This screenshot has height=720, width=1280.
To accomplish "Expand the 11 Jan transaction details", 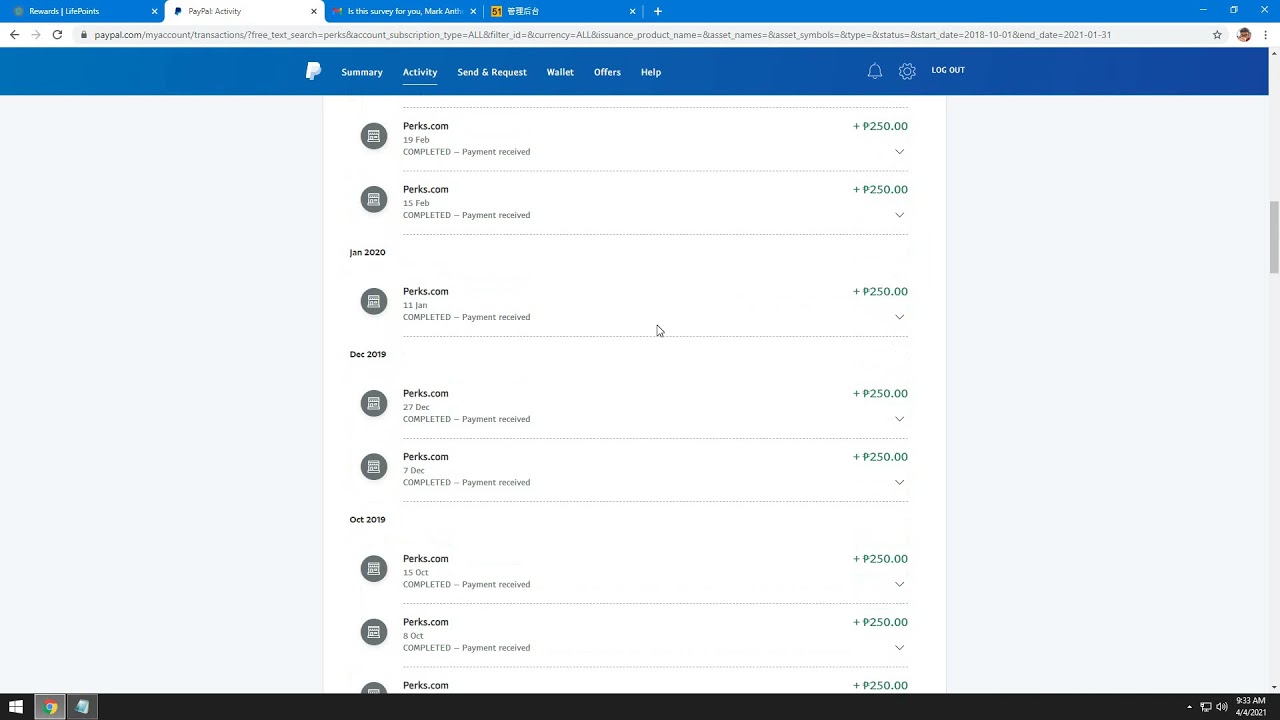I will tap(899, 317).
